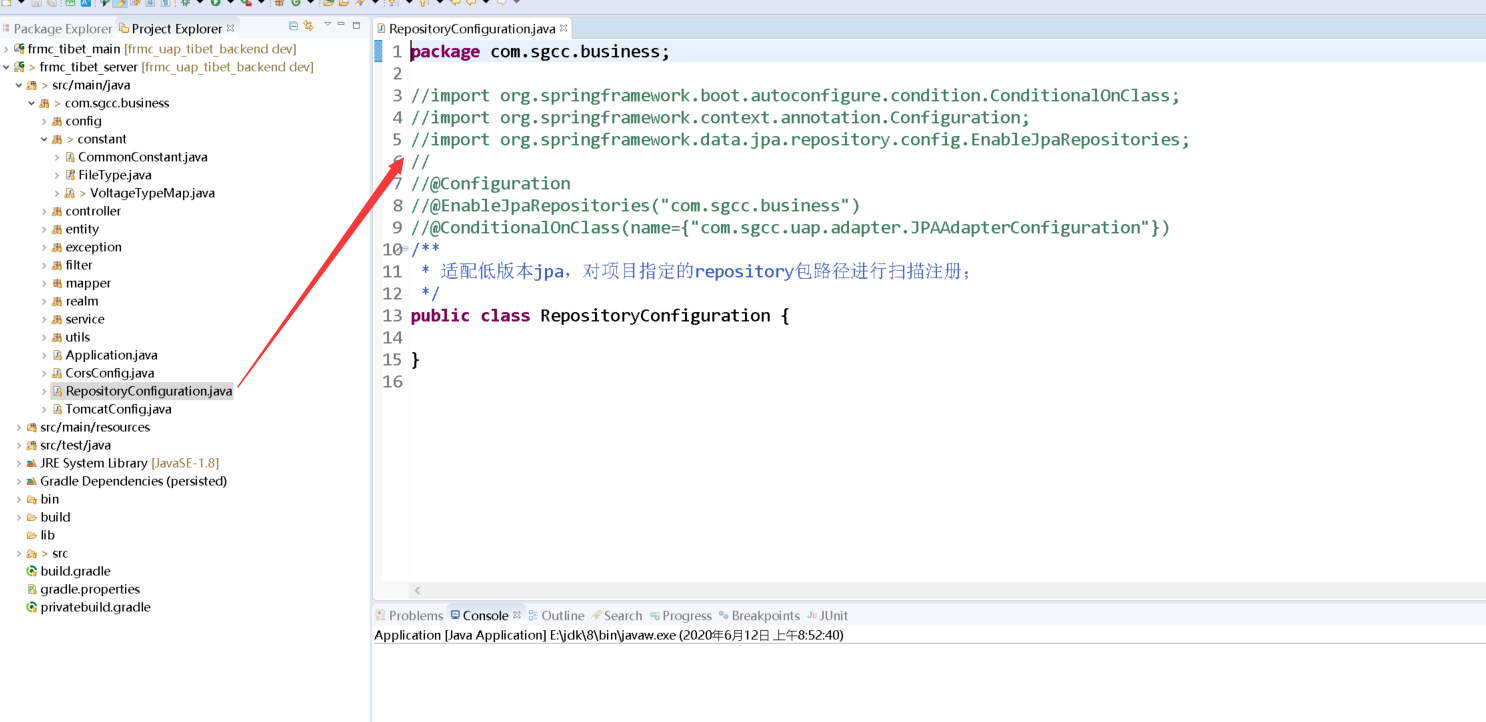Collapse All items in Project Explorer
The width and height of the screenshot is (1486, 722).
click(x=293, y=27)
